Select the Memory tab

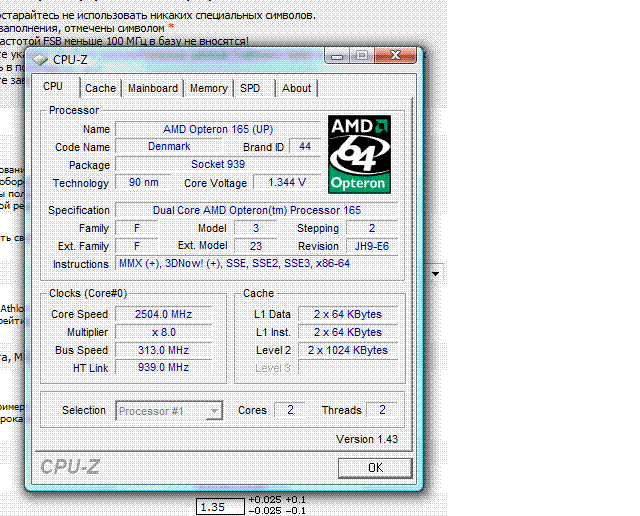tap(209, 88)
